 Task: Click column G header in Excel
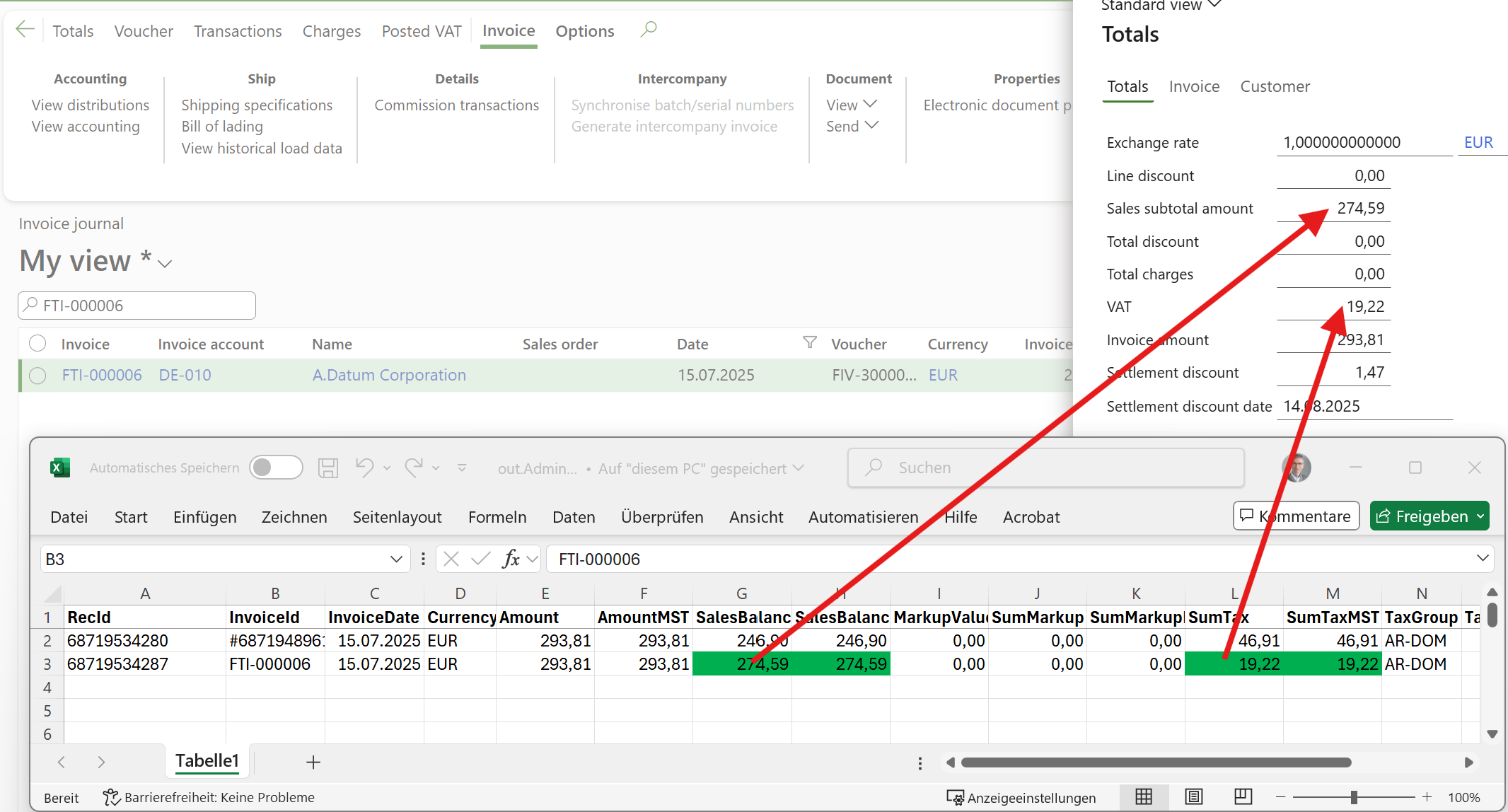742,593
